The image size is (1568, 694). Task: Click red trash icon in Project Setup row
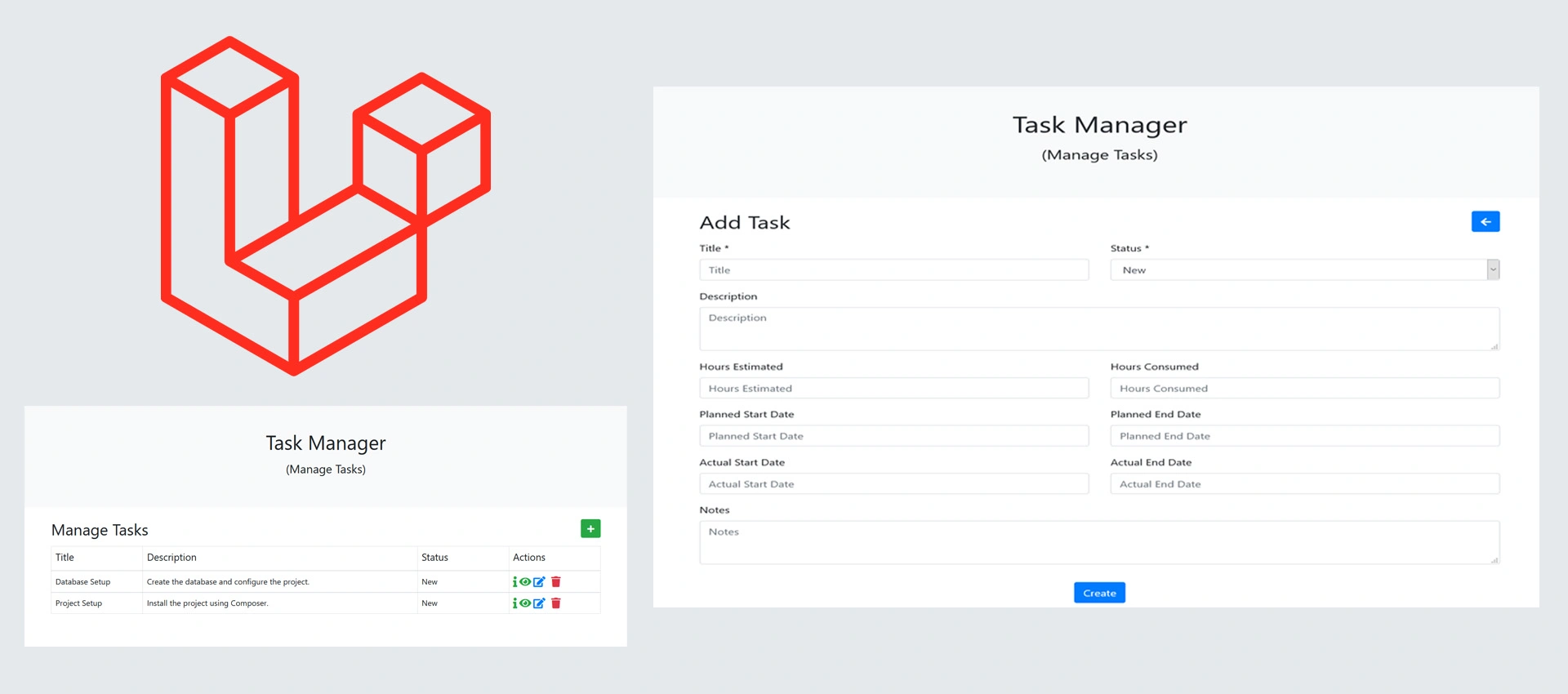pos(556,603)
